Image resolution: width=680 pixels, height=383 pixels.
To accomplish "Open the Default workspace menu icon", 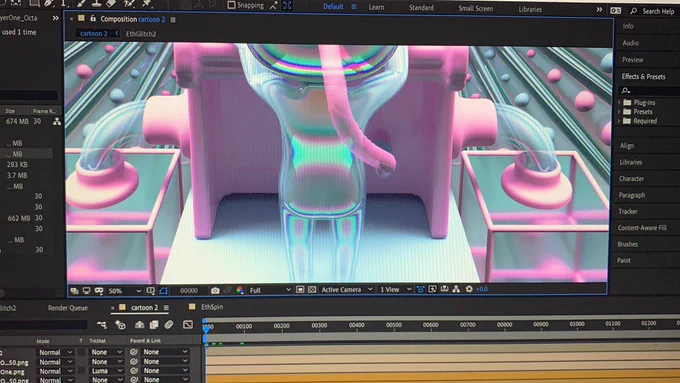I will click(x=354, y=7).
